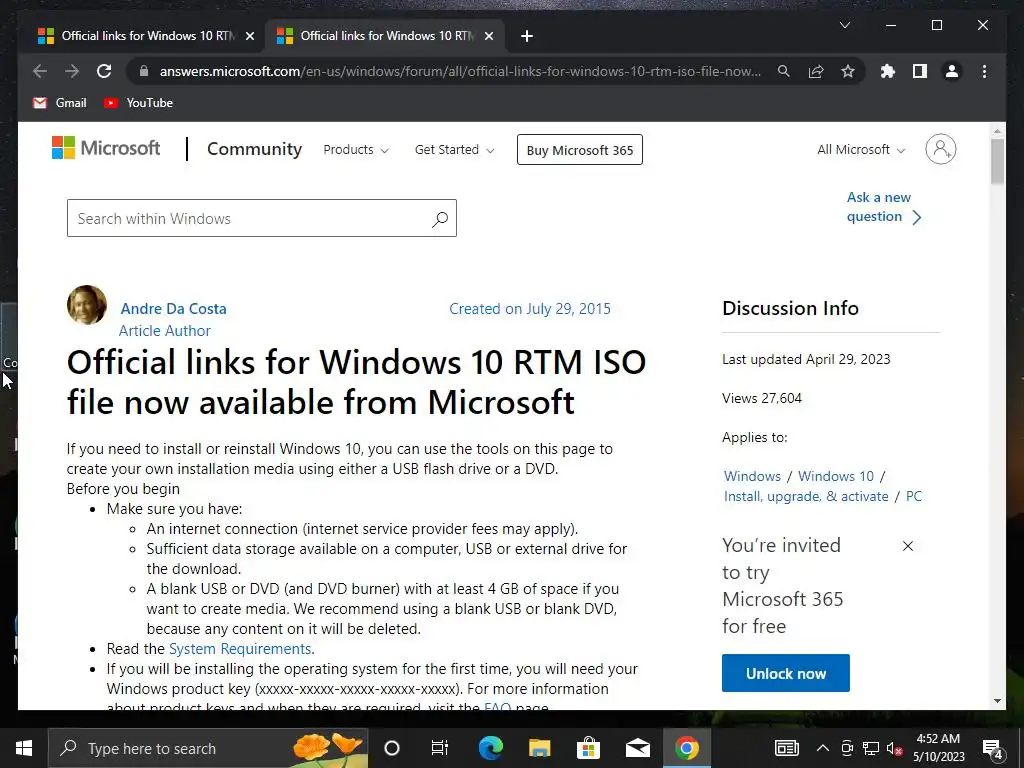Click the muted volume tray icon
1024x768 pixels.
[x=895, y=748]
